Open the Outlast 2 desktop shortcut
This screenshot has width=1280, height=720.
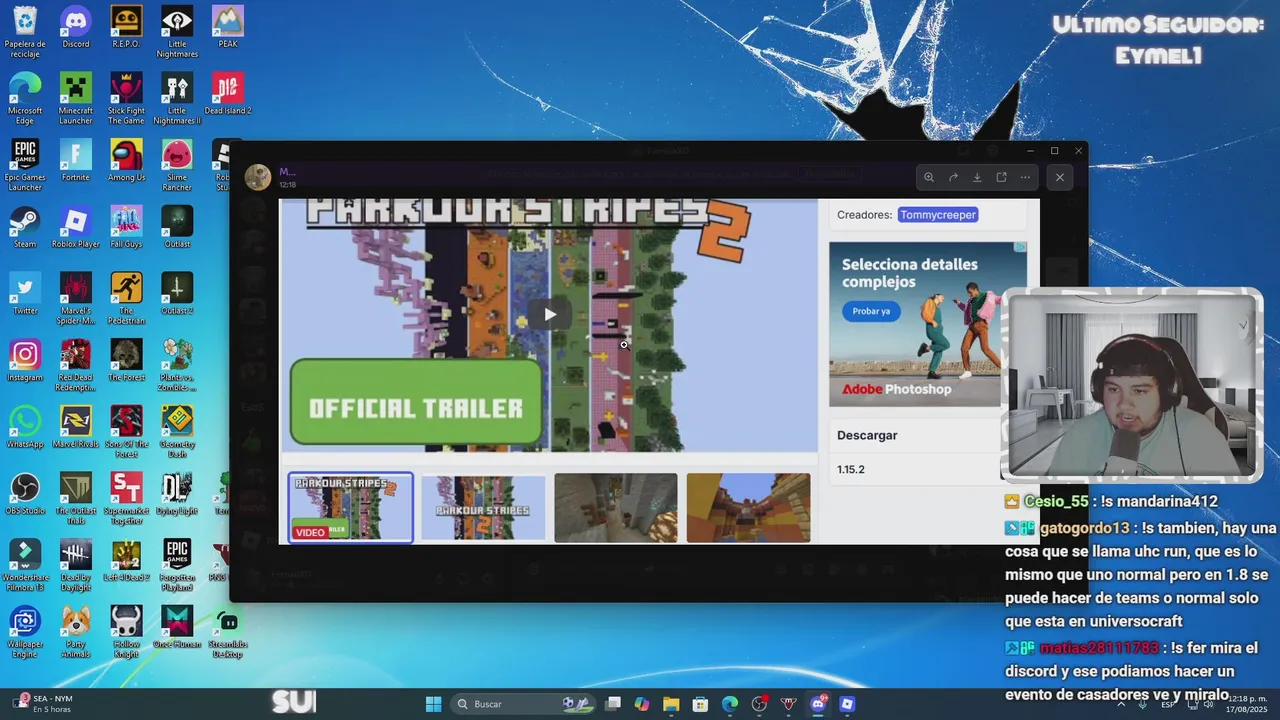[x=177, y=294]
